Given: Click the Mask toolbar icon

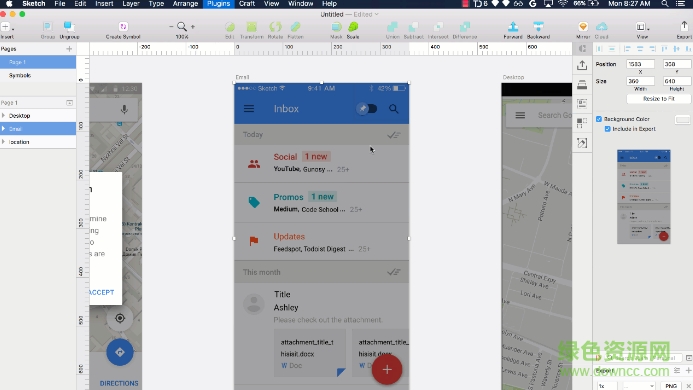Looking at the screenshot, I should click(x=336, y=27).
